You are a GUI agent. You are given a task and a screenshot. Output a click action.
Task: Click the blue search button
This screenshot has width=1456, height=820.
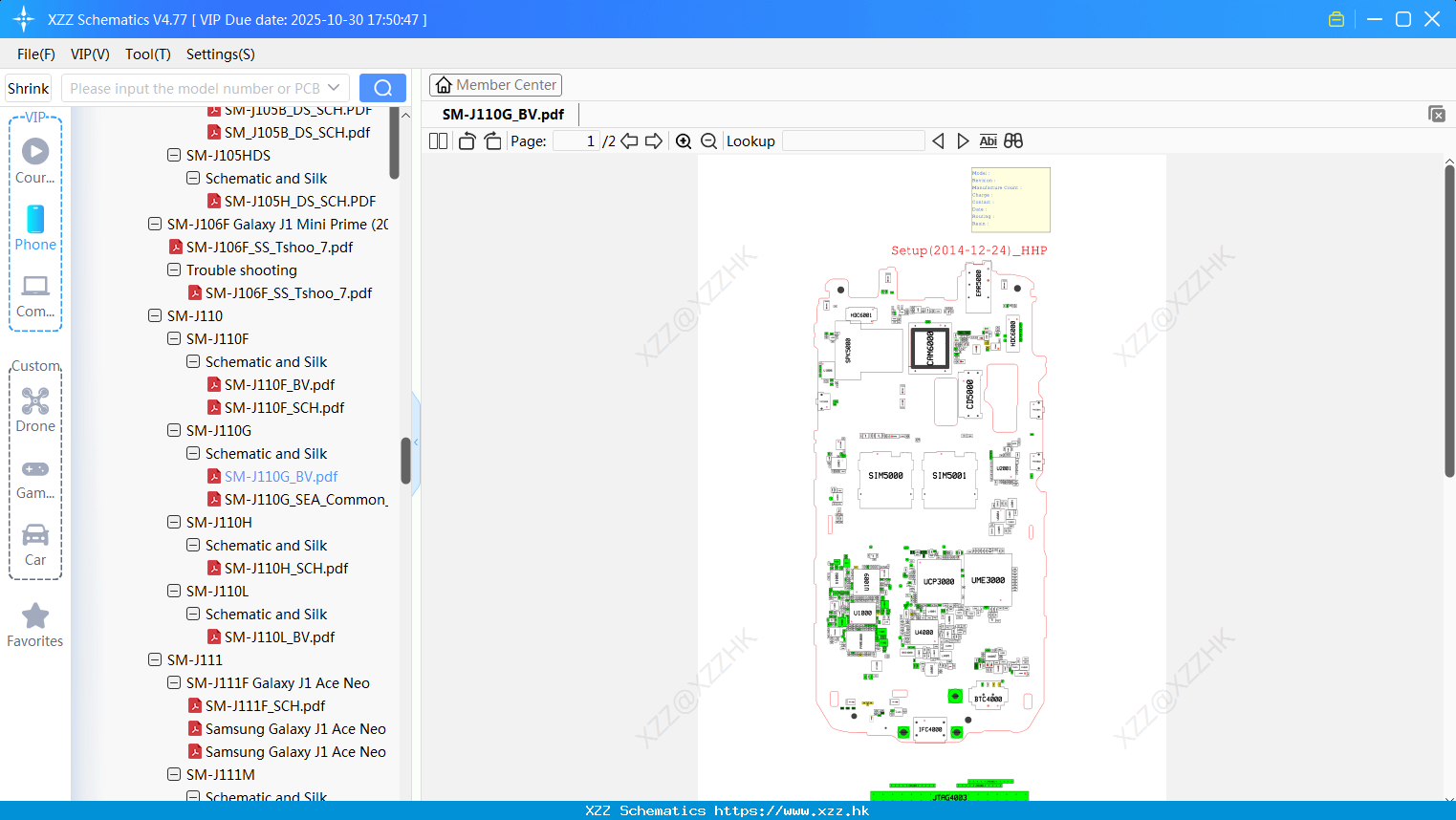[x=382, y=88]
